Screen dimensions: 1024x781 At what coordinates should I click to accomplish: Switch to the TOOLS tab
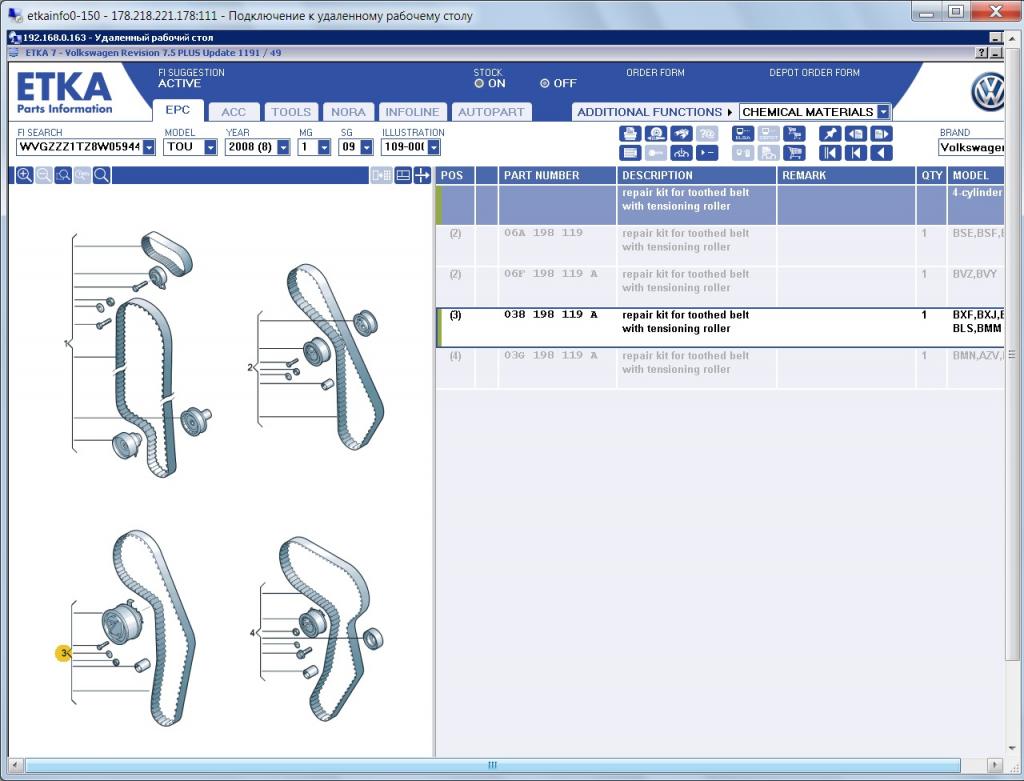tap(291, 112)
